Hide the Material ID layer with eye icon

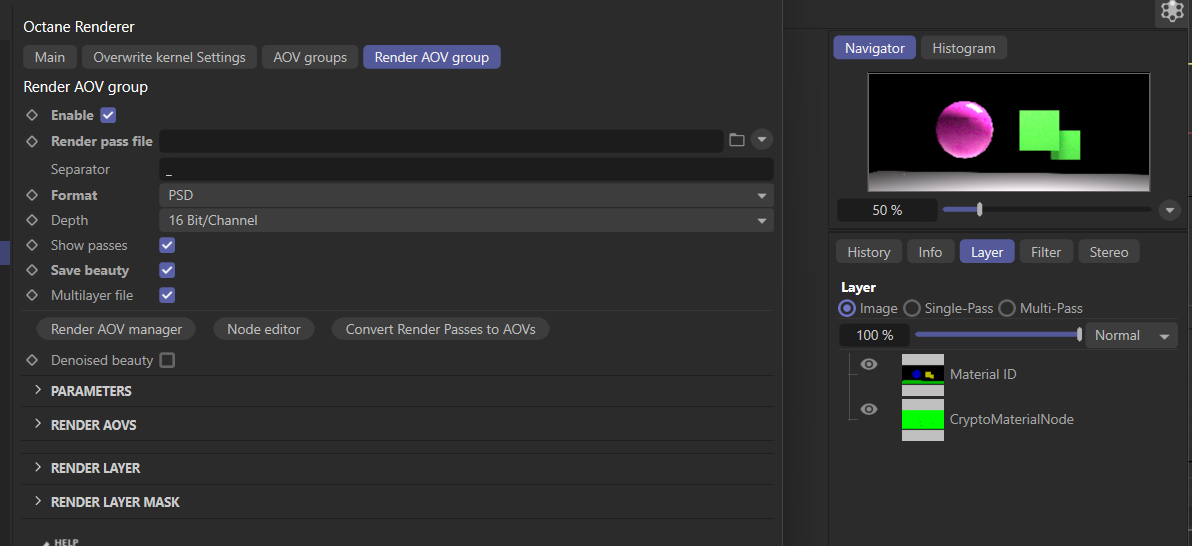[869, 364]
